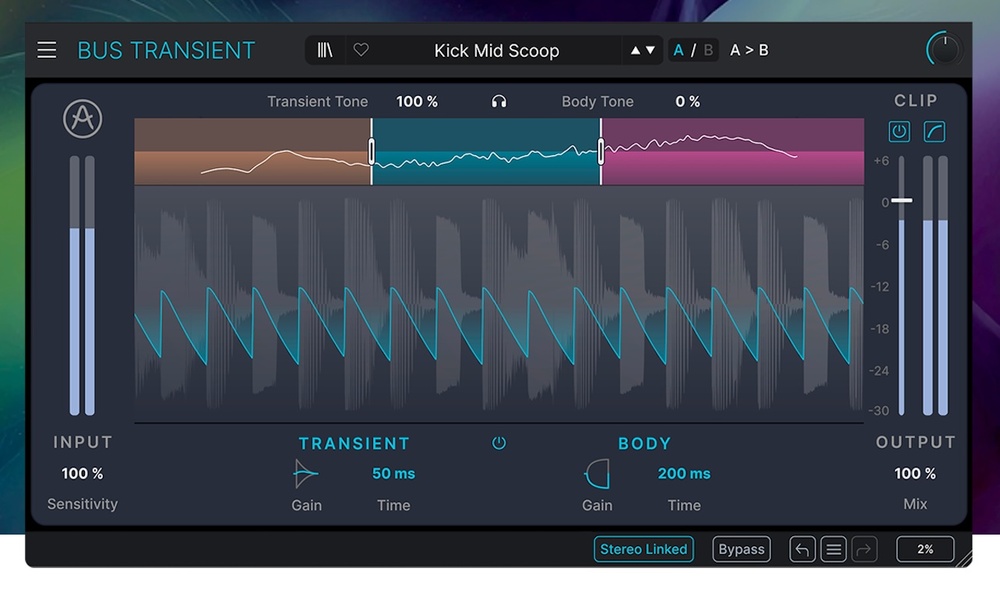Screen dimensions: 1000x593
Task: Switch to the B preset slot
Action: click(x=708, y=50)
